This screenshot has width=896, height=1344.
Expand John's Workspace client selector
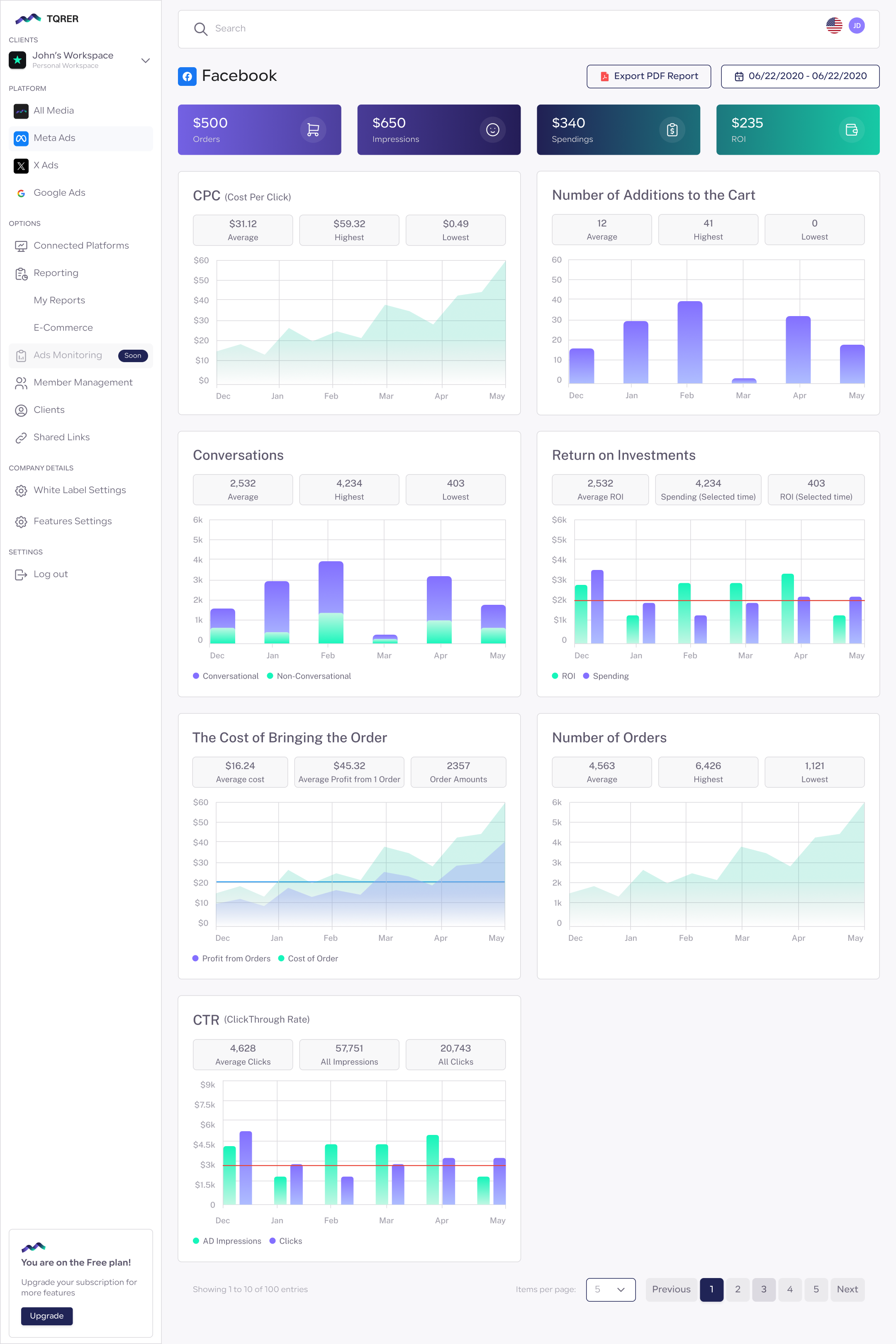click(145, 60)
